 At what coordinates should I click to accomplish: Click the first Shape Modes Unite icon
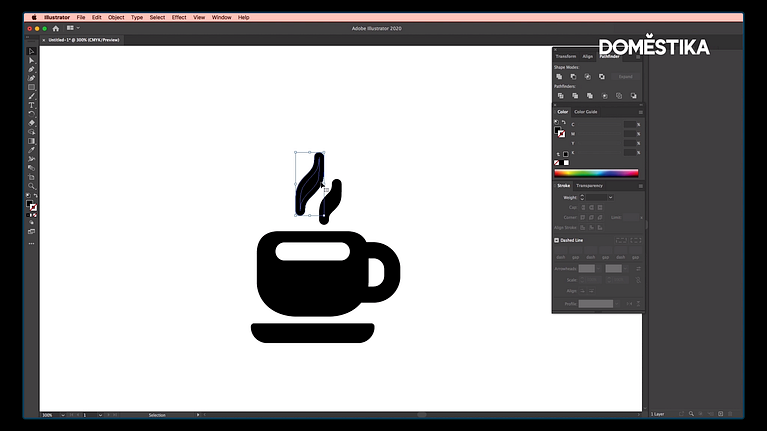[x=559, y=76]
